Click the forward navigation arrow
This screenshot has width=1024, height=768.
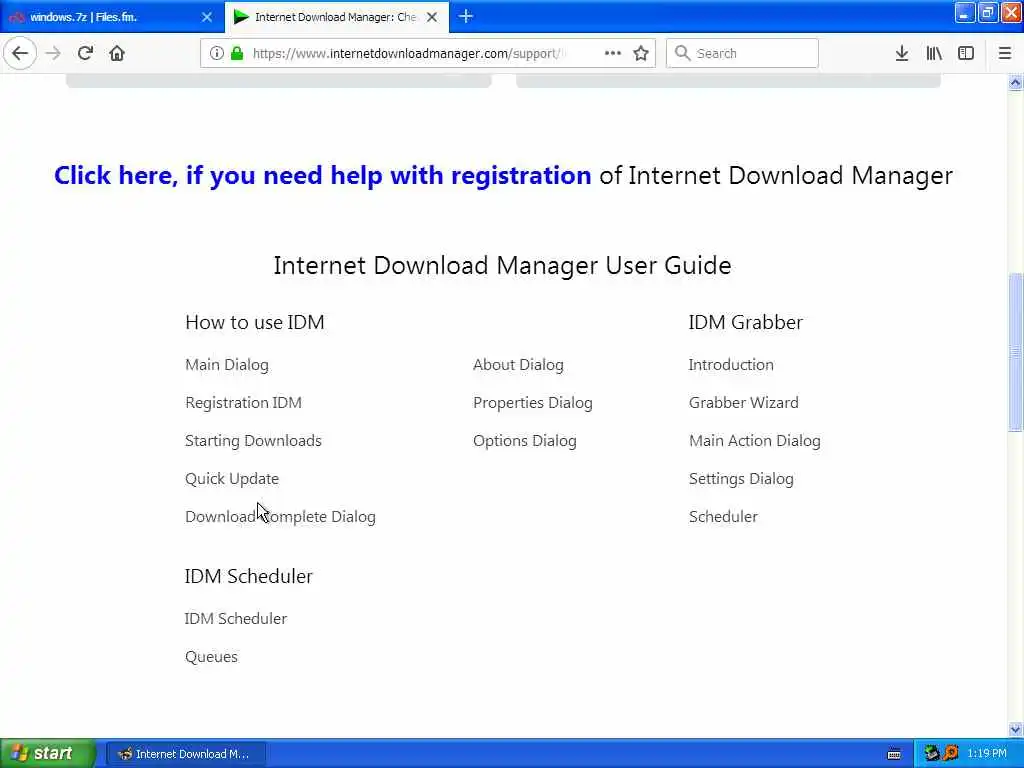[53, 53]
